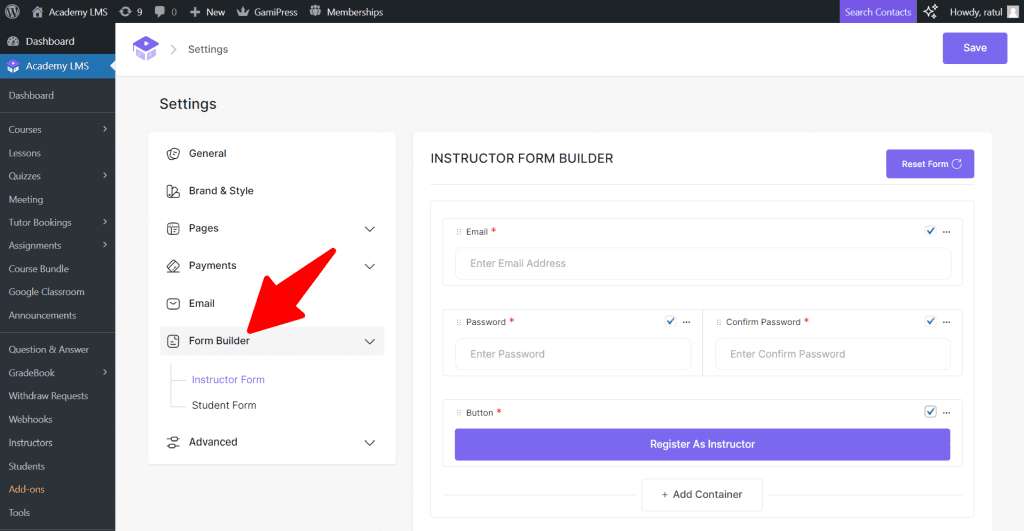1024x531 pixels.
Task: Select the Instructor Form sub-item
Action: [228, 379]
